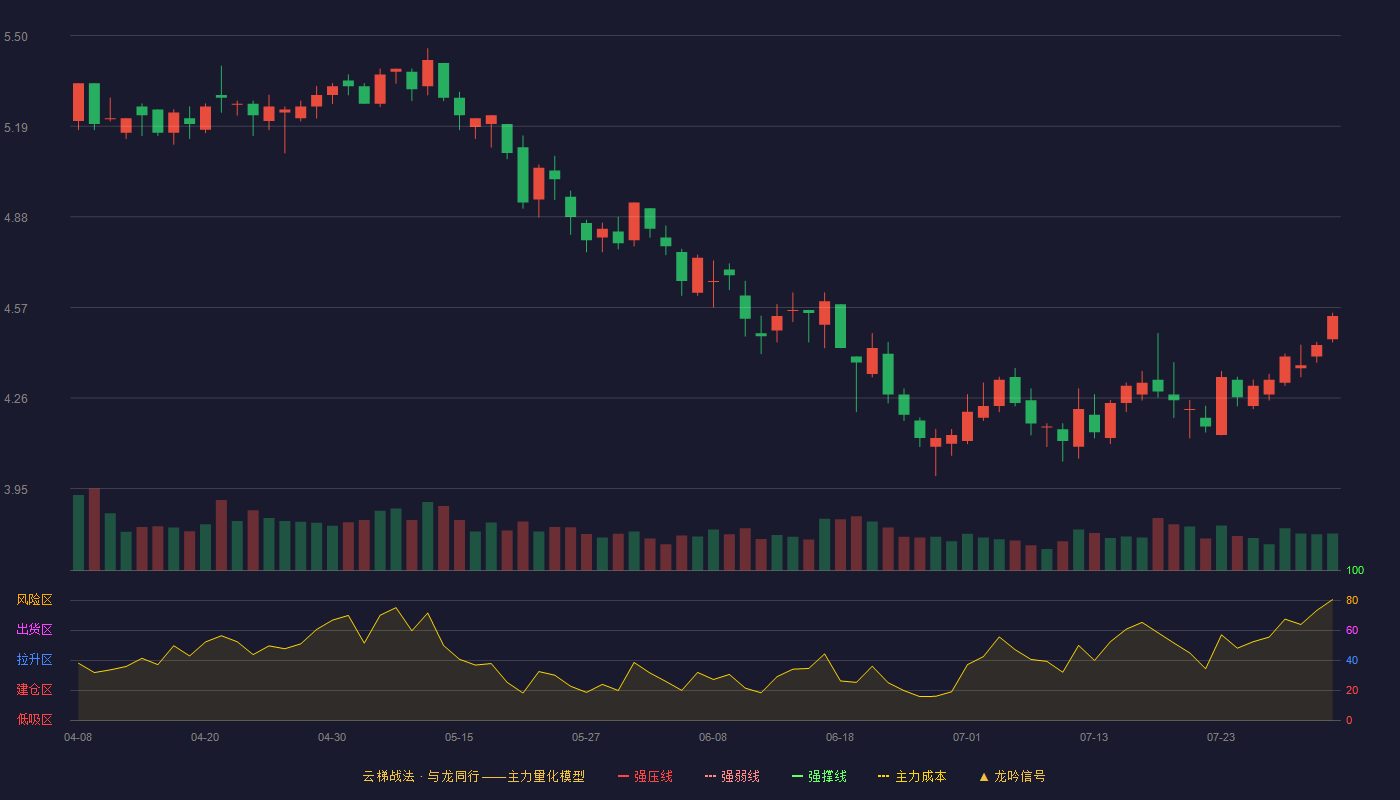
Task: Click the 07-13 date label
Action: point(1094,737)
